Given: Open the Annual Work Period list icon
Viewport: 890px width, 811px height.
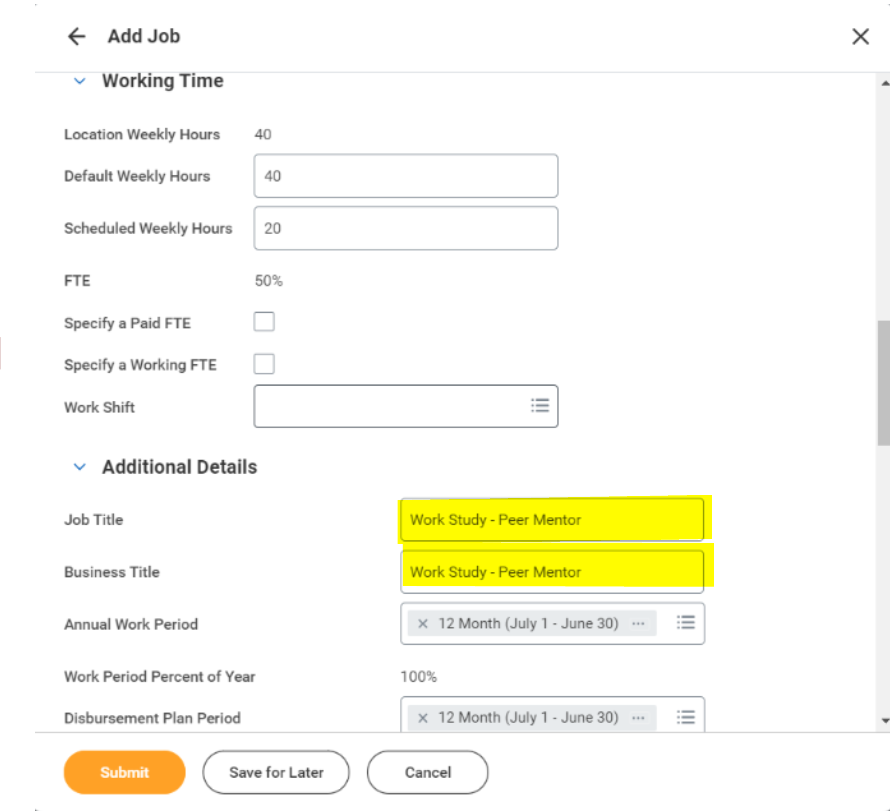Looking at the screenshot, I should coord(685,623).
